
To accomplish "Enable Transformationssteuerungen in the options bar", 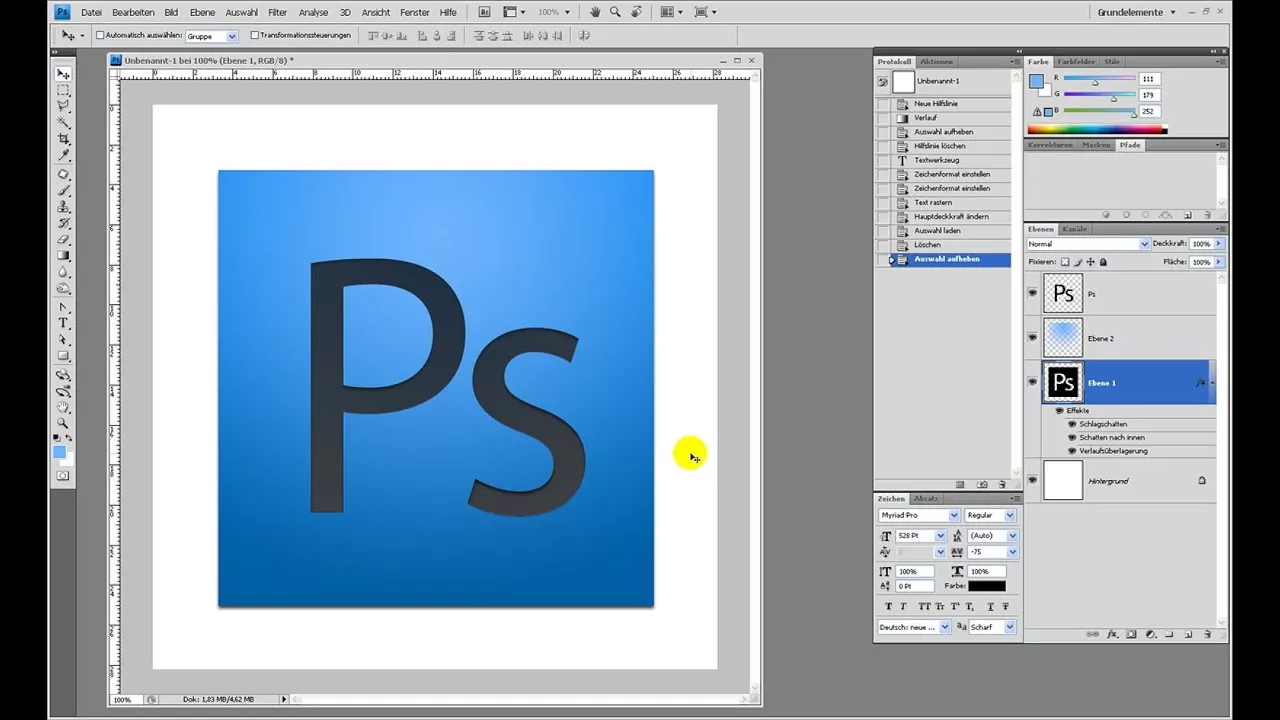I will 253,34.
